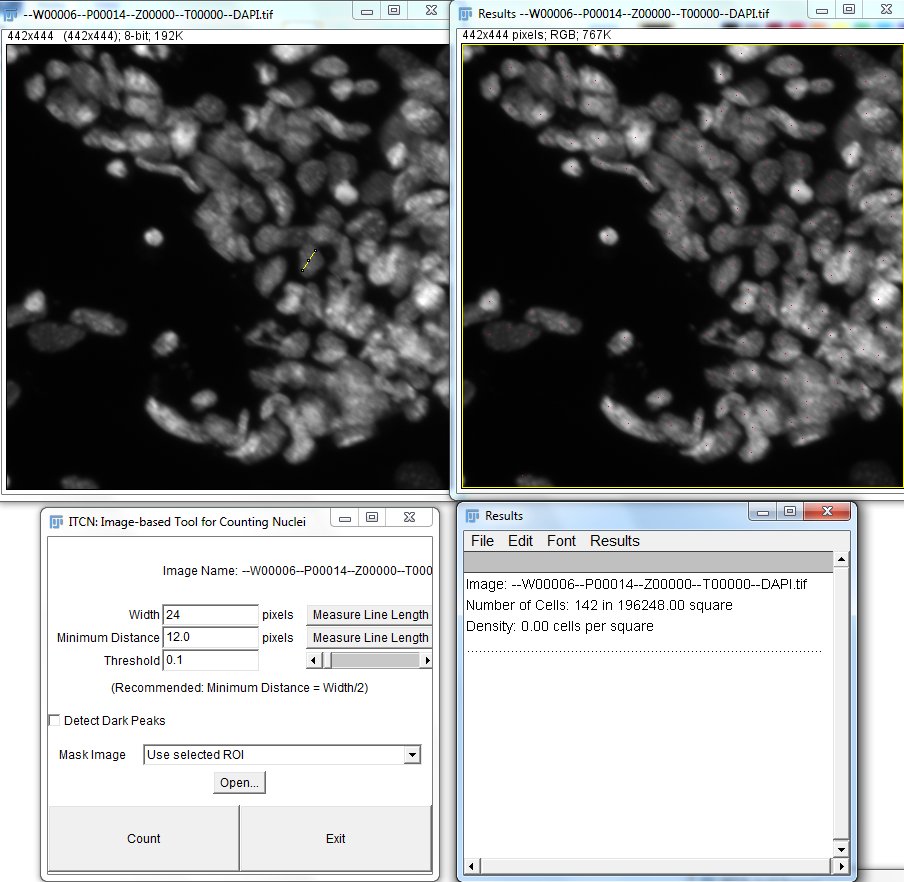The image size is (904, 882).
Task: Open the Edit menu in Results window
Action: 520,541
